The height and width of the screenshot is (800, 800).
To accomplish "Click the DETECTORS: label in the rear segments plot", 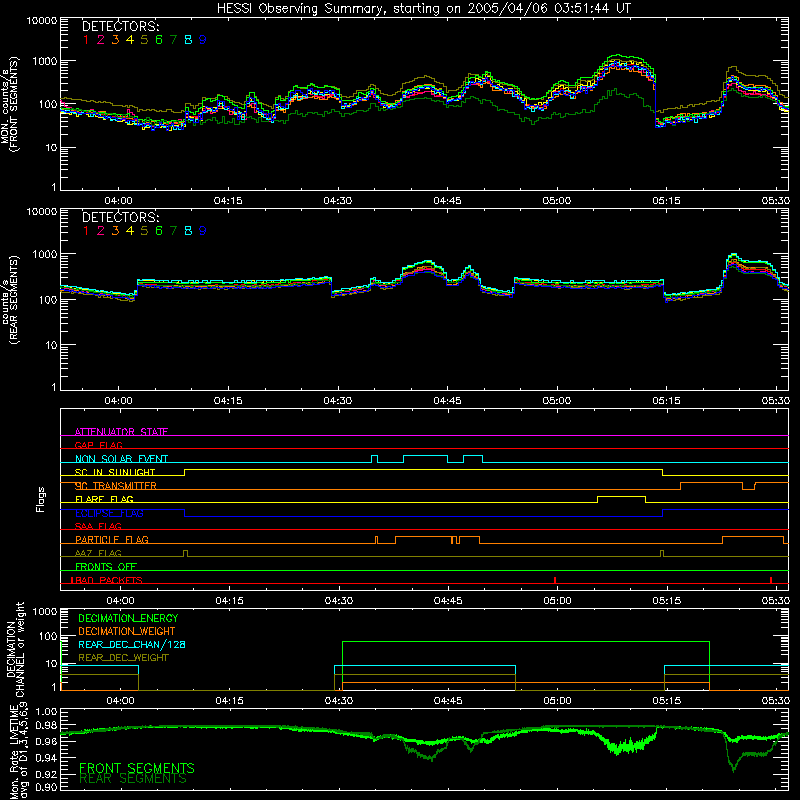I will click(120, 217).
